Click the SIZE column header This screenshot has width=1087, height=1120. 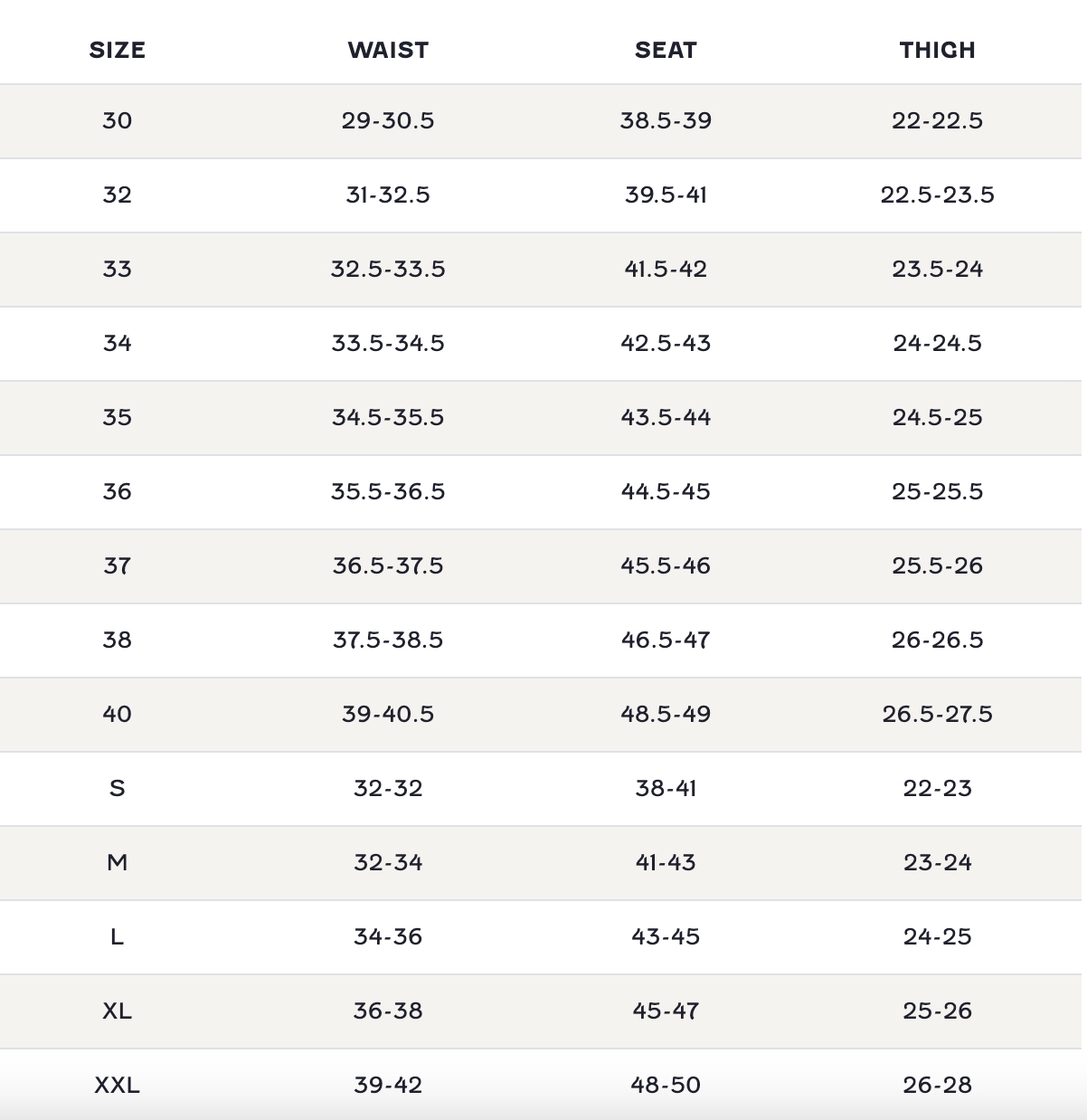coord(117,50)
